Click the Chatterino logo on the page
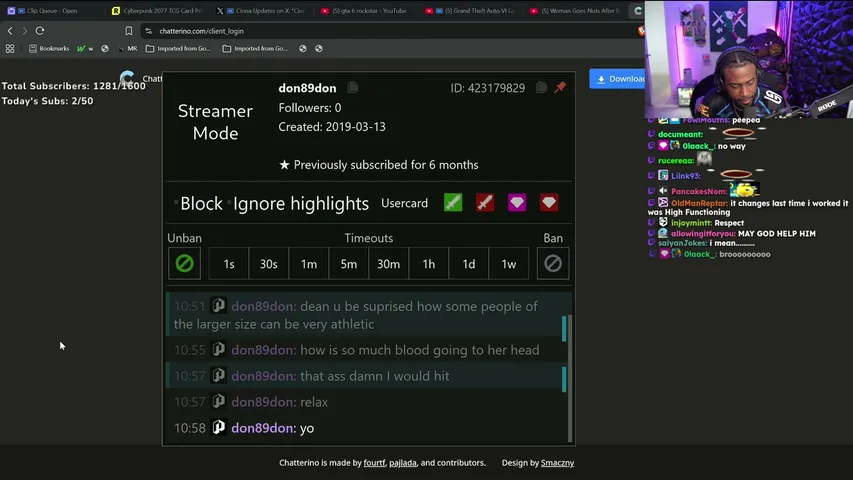Image resolution: width=853 pixels, height=480 pixels. (x=127, y=78)
